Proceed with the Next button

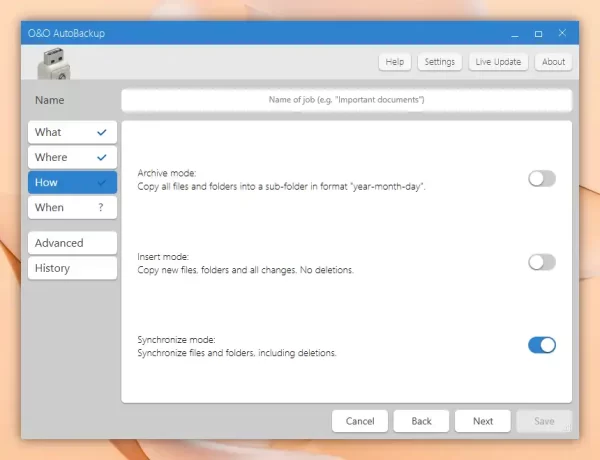(483, 421)
